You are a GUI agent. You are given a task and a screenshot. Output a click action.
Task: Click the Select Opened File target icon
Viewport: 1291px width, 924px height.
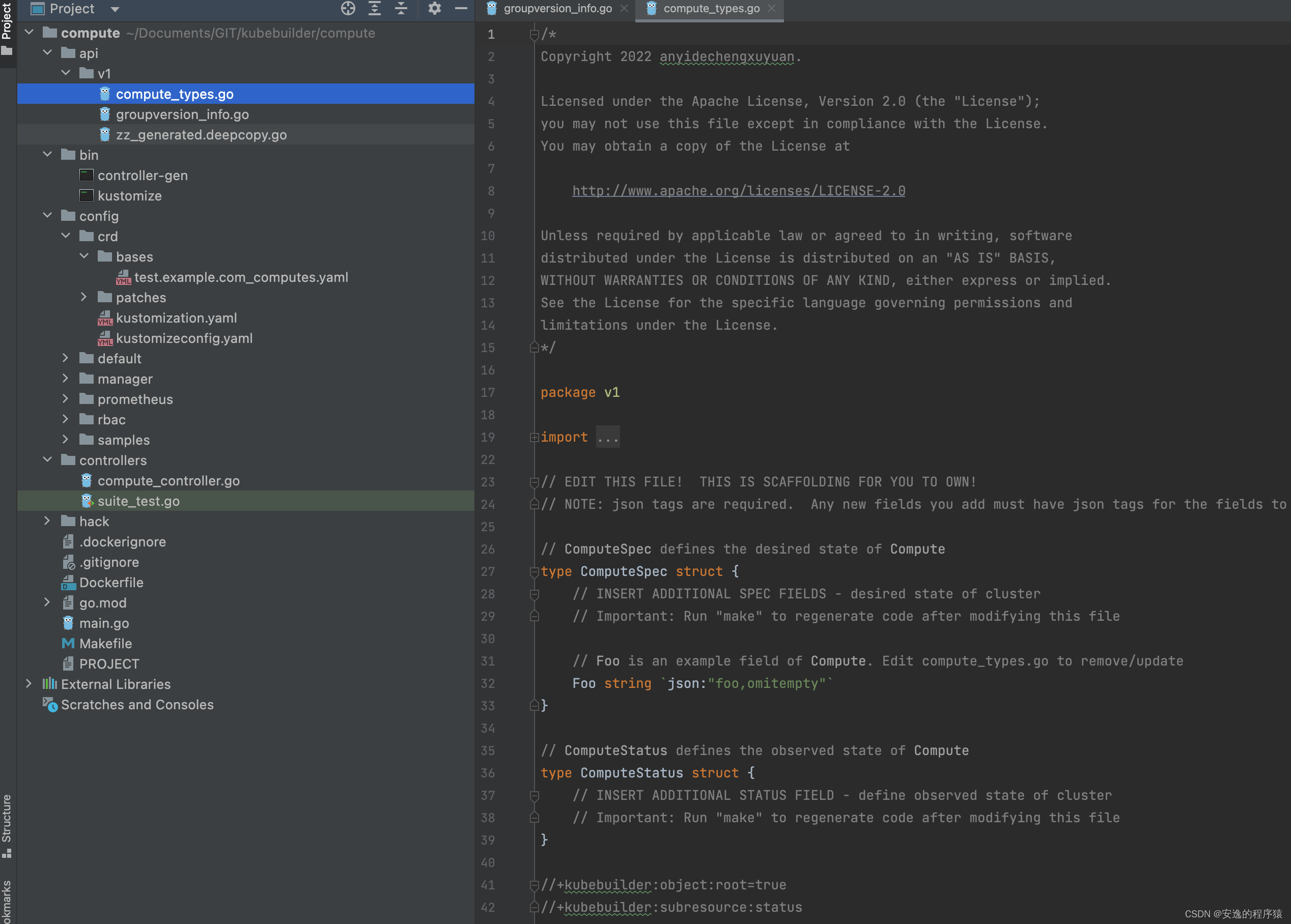click(x=348, y=9)
